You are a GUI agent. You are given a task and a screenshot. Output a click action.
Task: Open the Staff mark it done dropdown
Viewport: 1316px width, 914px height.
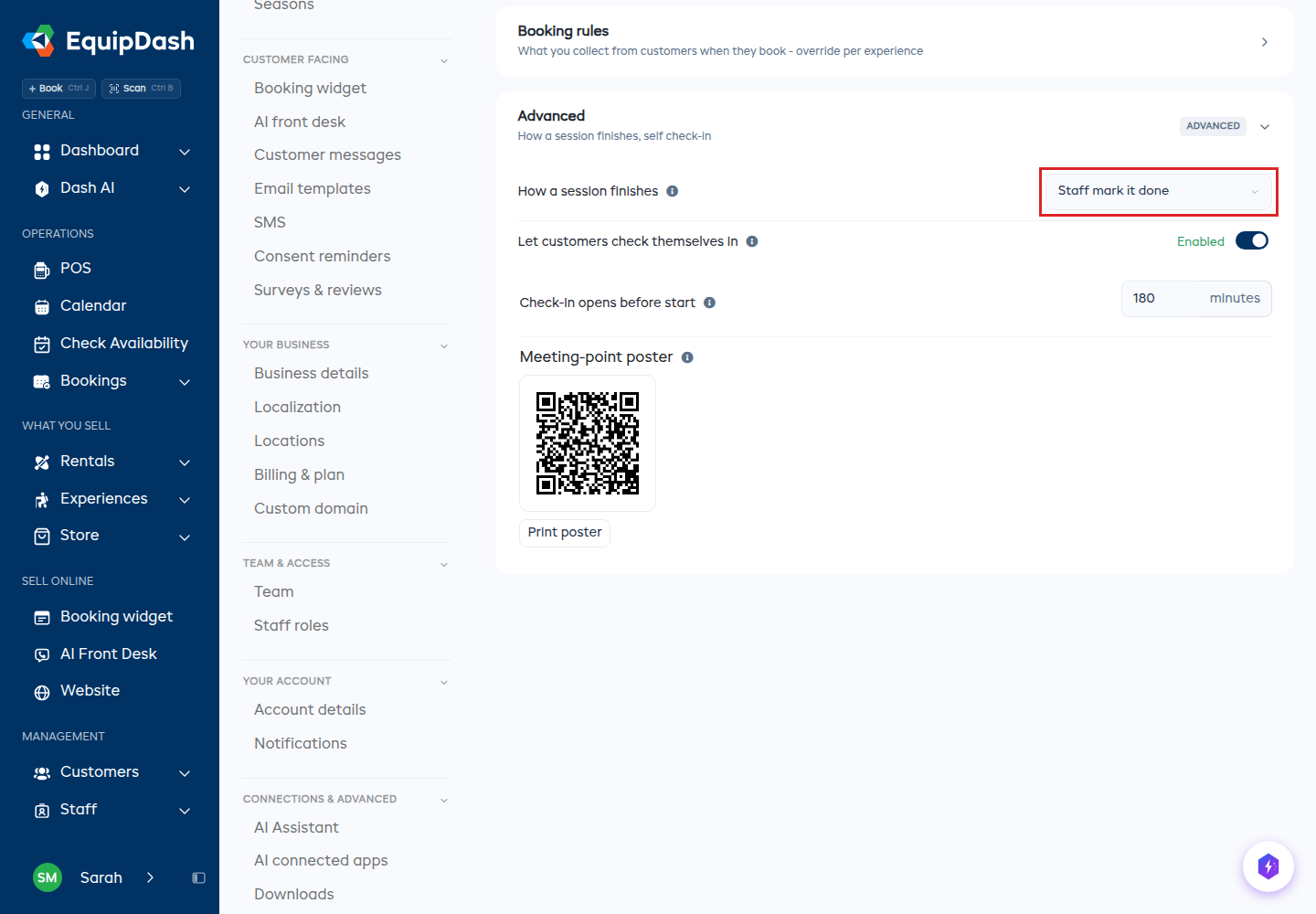pos(1158,191)
